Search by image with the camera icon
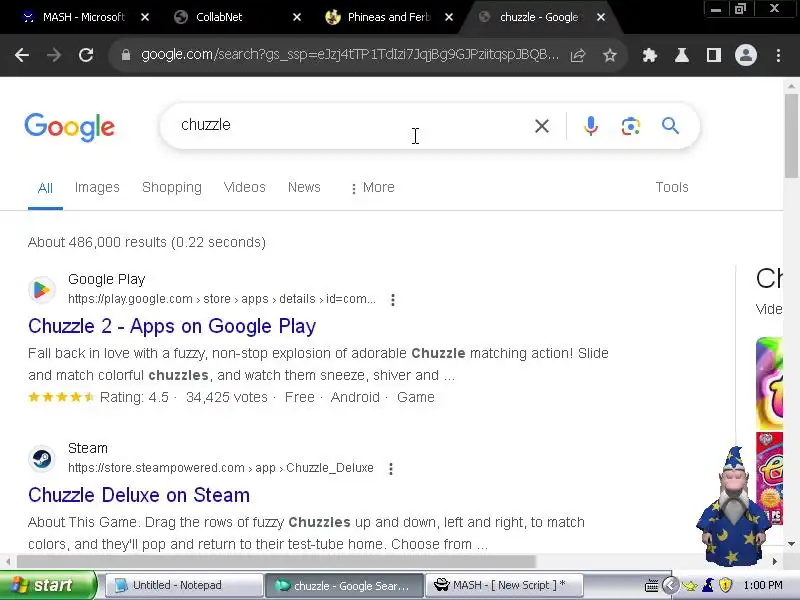 click(631, 126)
